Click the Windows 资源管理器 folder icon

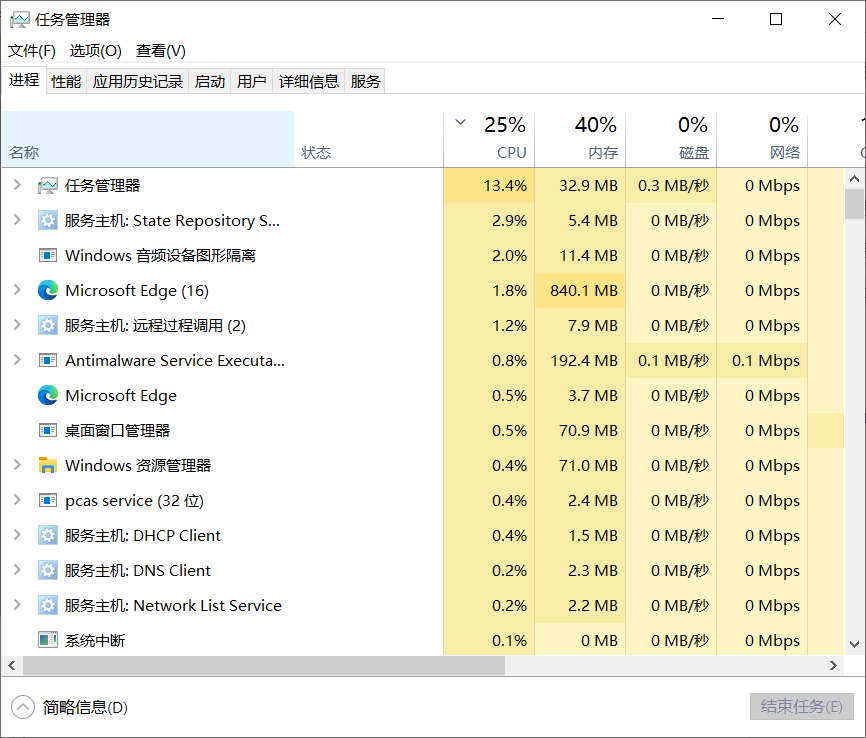[47, 465]
